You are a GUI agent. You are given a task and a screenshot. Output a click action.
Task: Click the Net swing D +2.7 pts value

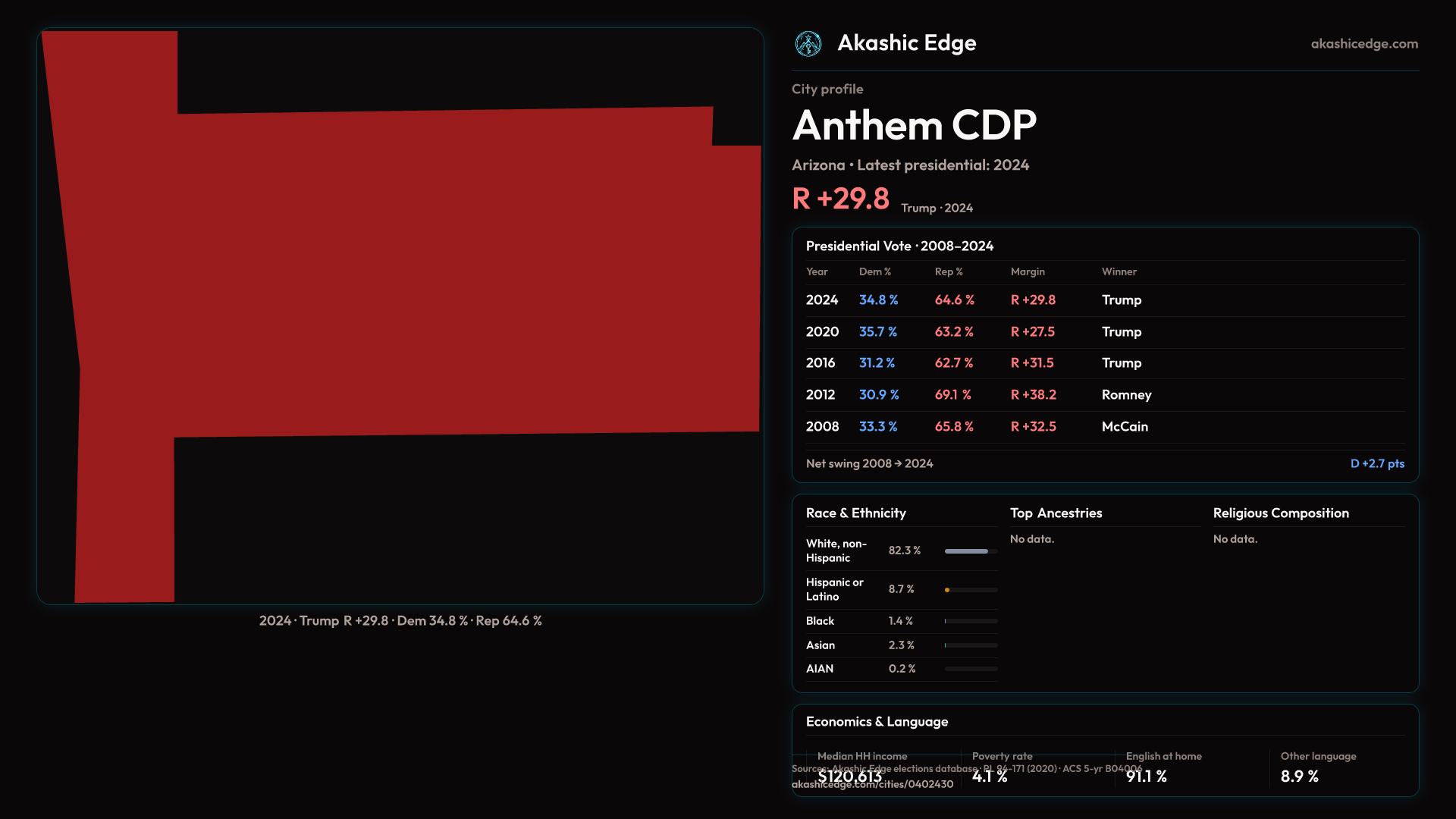point(1376,464)
